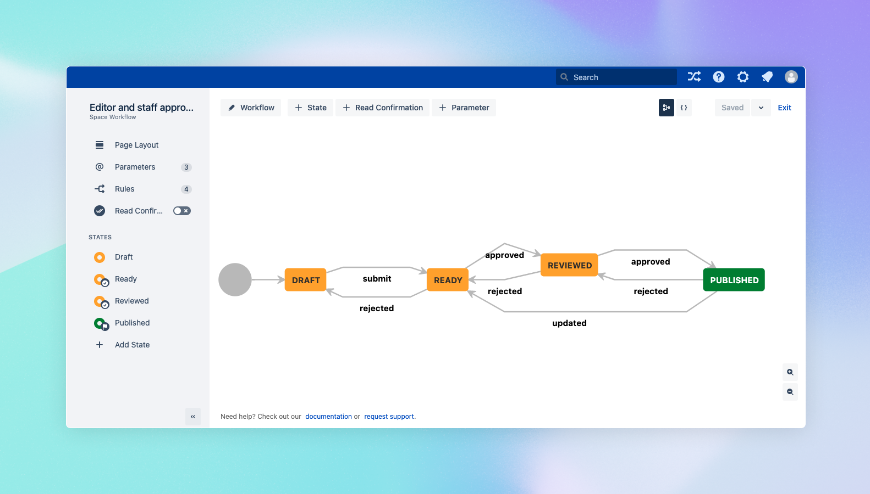
Task: Expand the dropdown arrow next to Saved
Action: tap(761, 108)
